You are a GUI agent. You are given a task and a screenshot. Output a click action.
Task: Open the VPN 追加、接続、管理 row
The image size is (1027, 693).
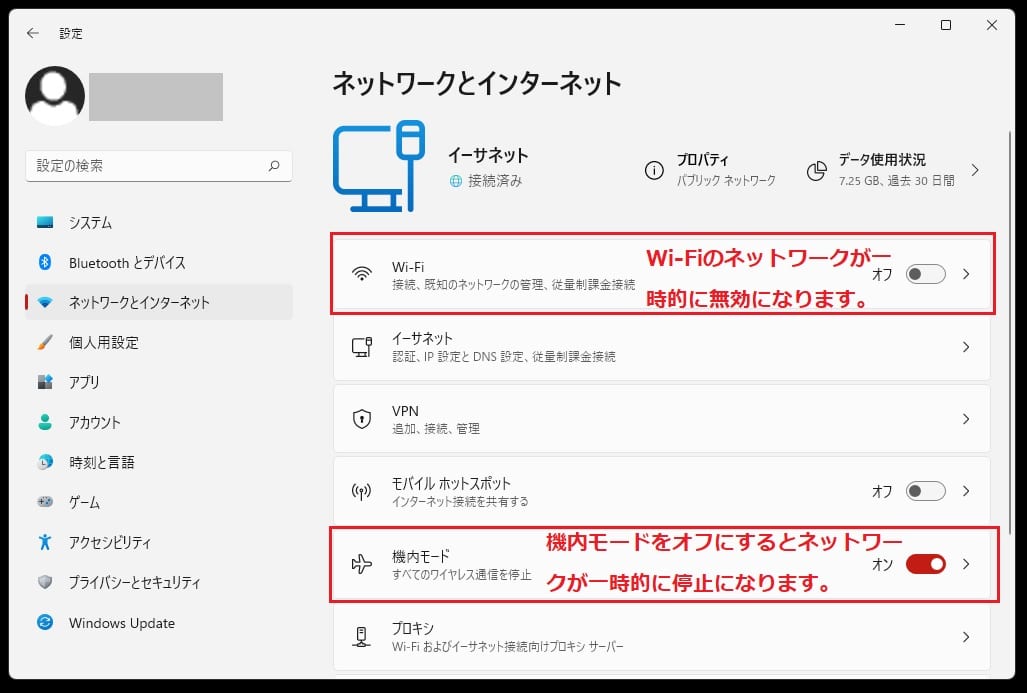click(662, 419)
